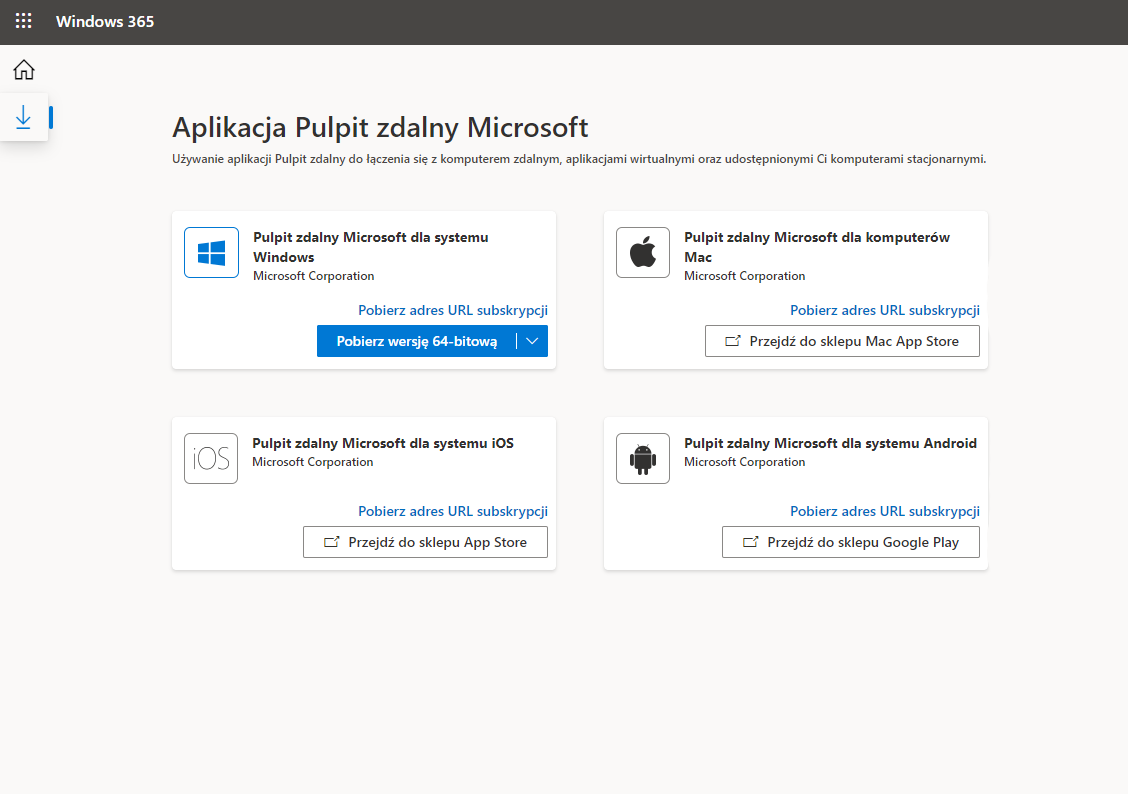Get subscription URL link for Mac
This screenshot has width=1128, height=794.
[x=884, y=310]
